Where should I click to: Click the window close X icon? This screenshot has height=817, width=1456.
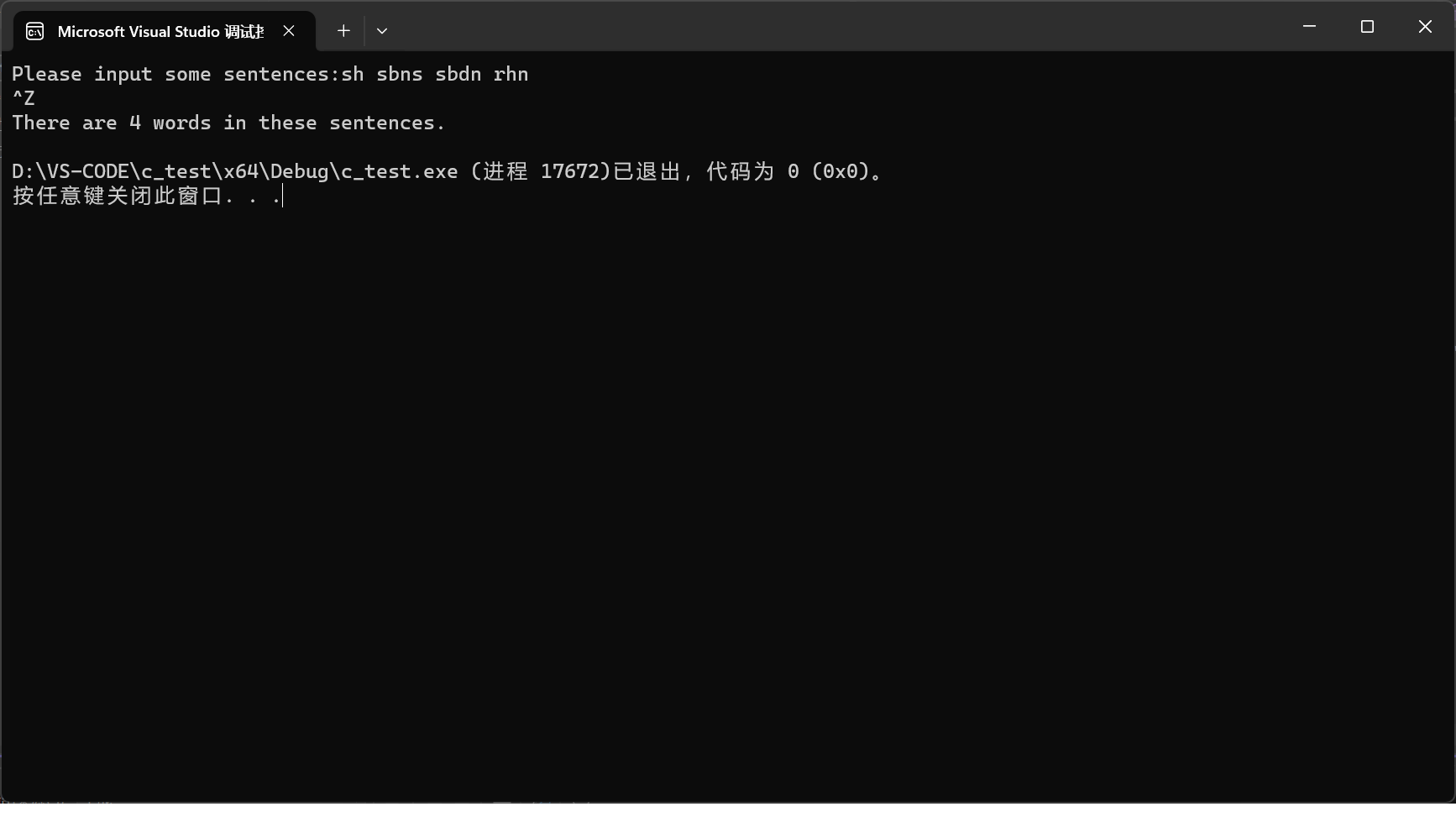coord(1425,26)
